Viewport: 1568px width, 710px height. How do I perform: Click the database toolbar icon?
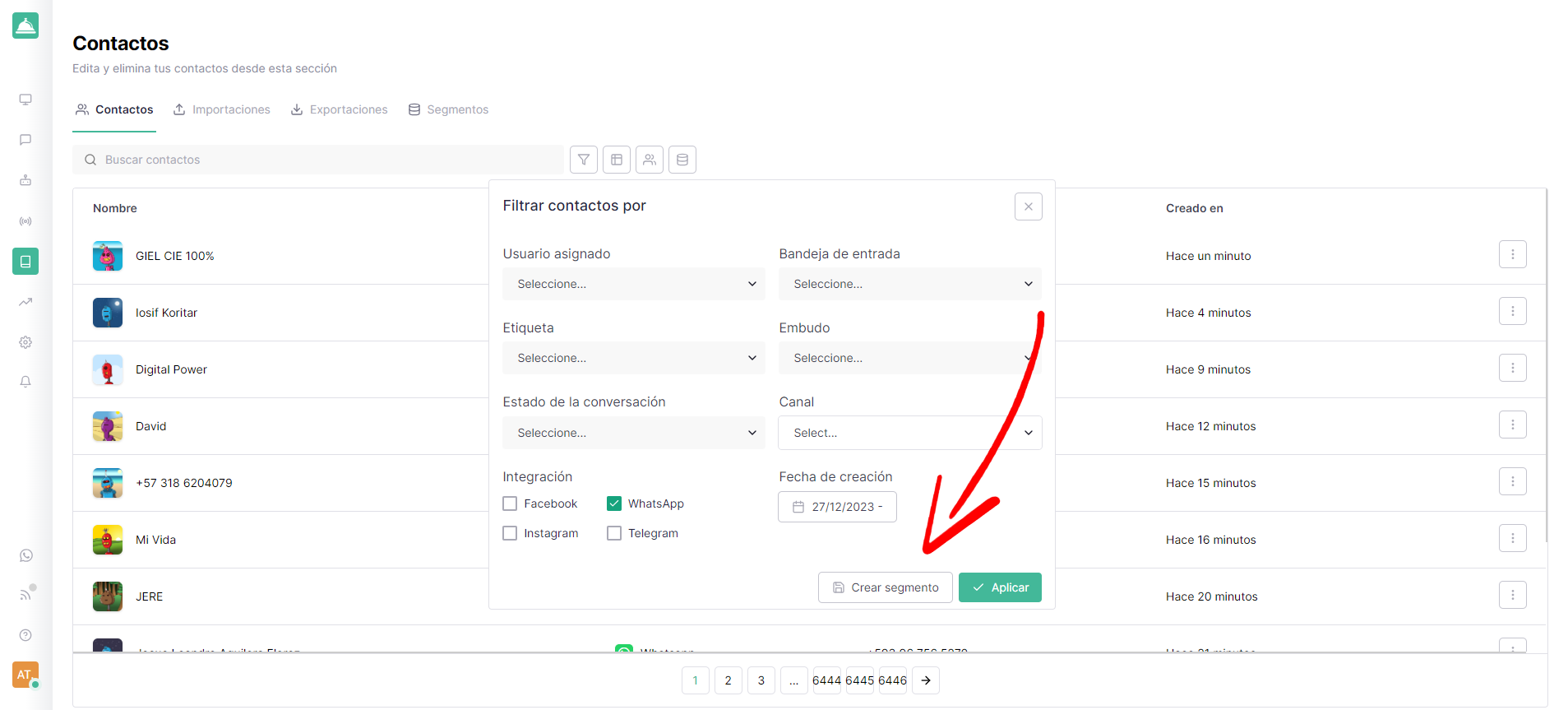click(x=682, y=160)
